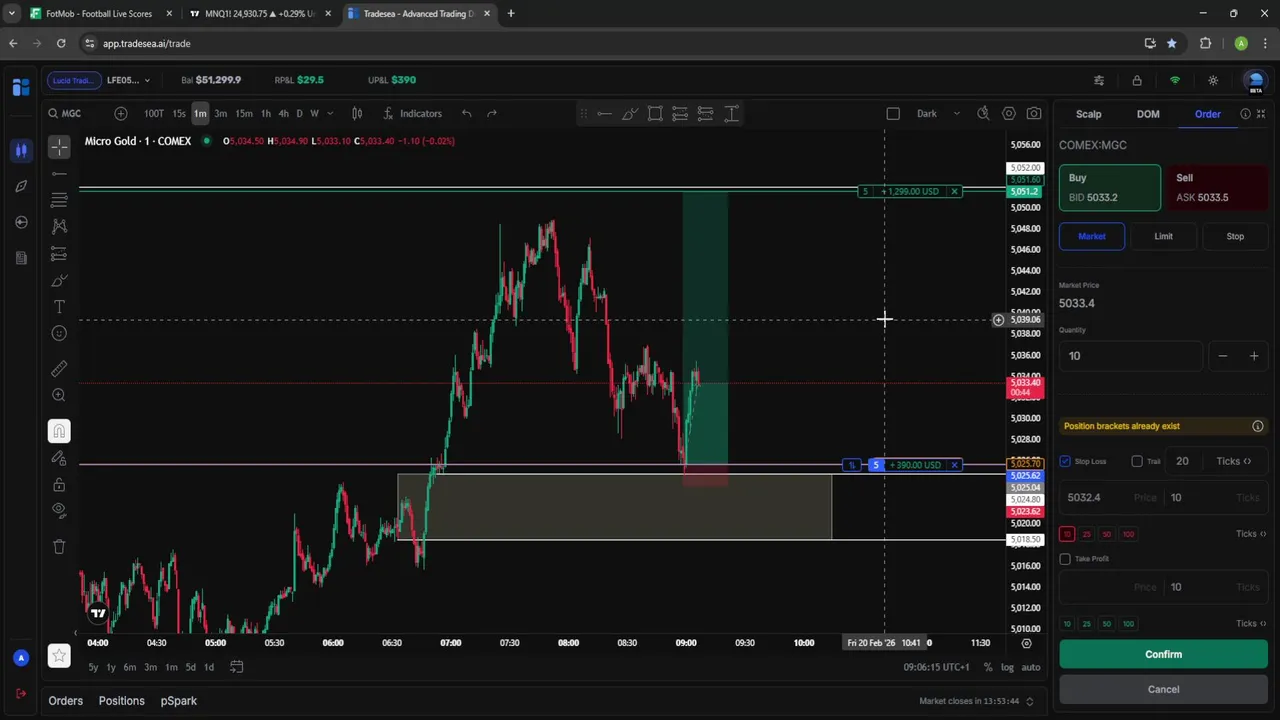Select floating toolbar rectangle tool

pyautogui.click(x=655, y=114)
